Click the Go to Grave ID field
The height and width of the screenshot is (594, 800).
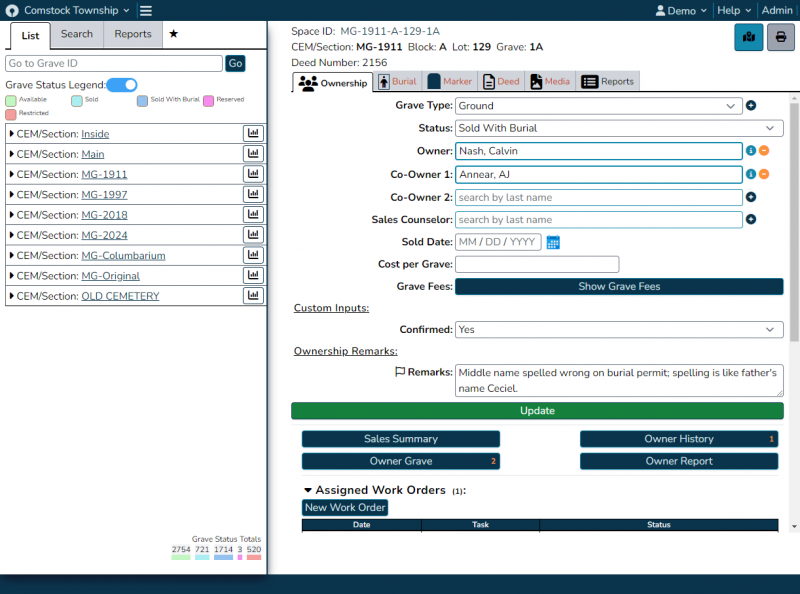[x=114, y=63]
